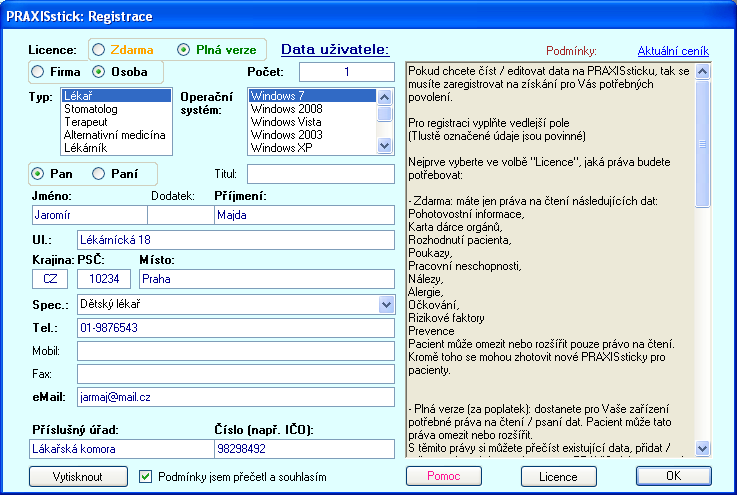Click the operating system list scrollbar thumb
The height and width of the screenshot is (495, 737).
384,114
